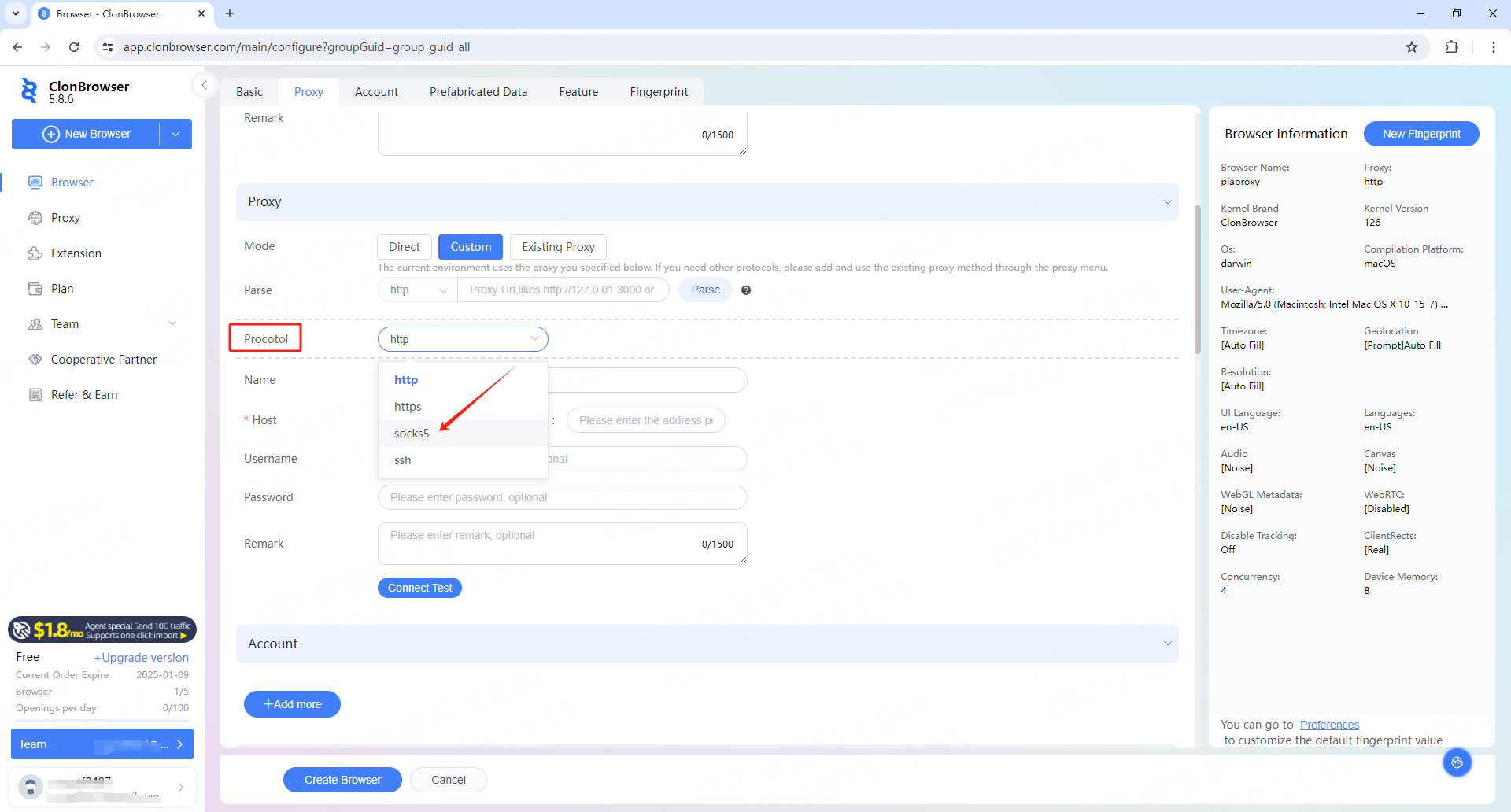Choose Custom proxy mode
The image size is (1511, 812).
471,247
